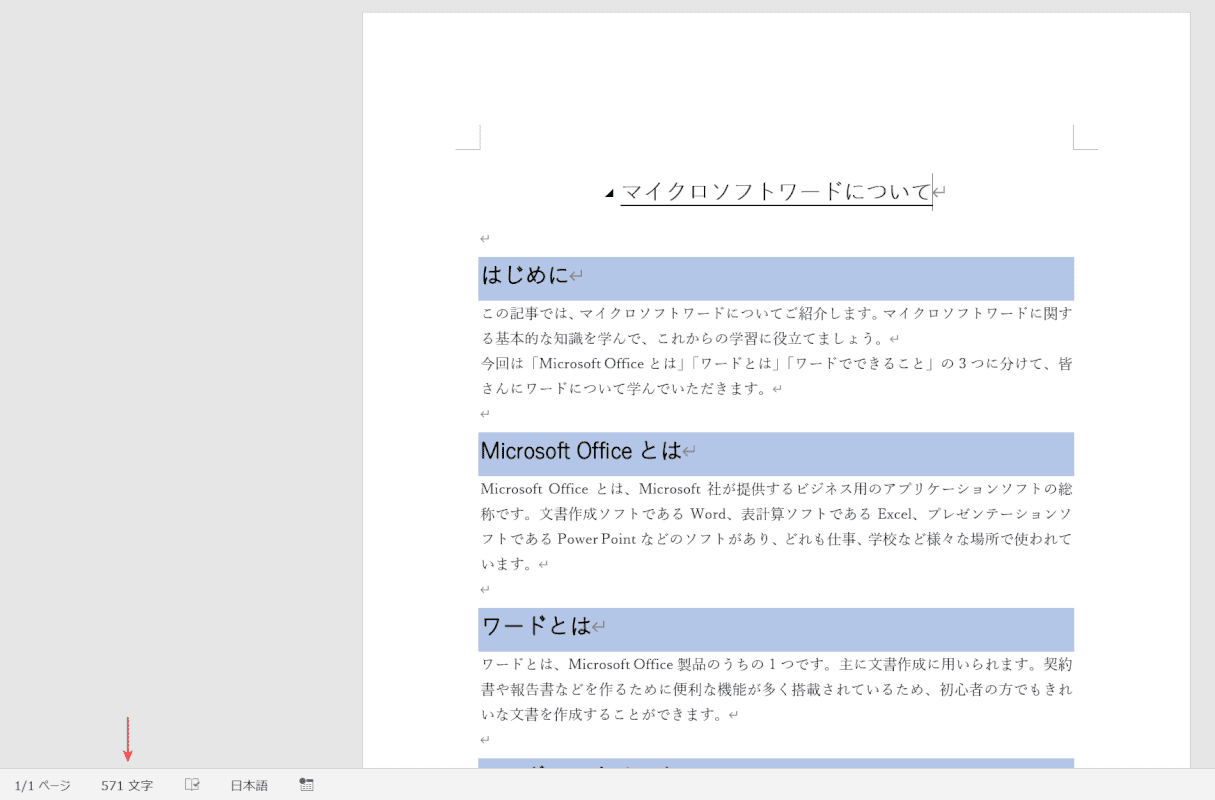Screen dimensions: 1215x800
Task: Click the line starting この記事では
Action: point(776,313)
